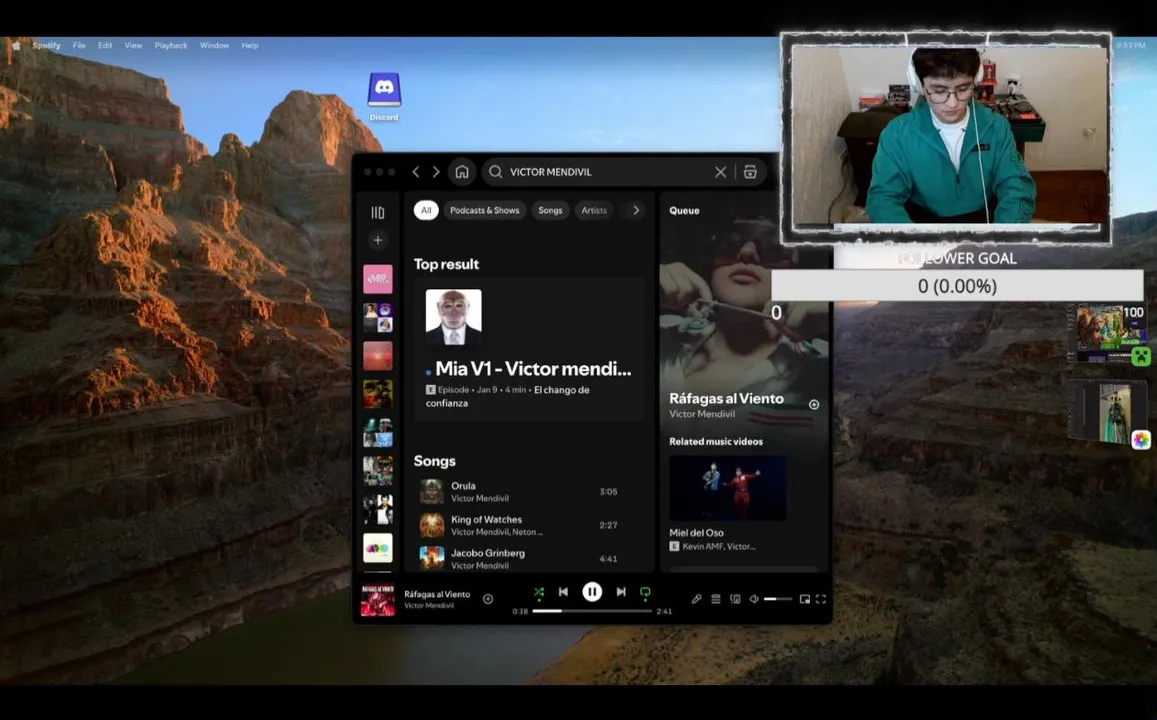Toggle the Queue view icon
Viewport: 1157px width, 720px height.
click(x=716, y=599)
